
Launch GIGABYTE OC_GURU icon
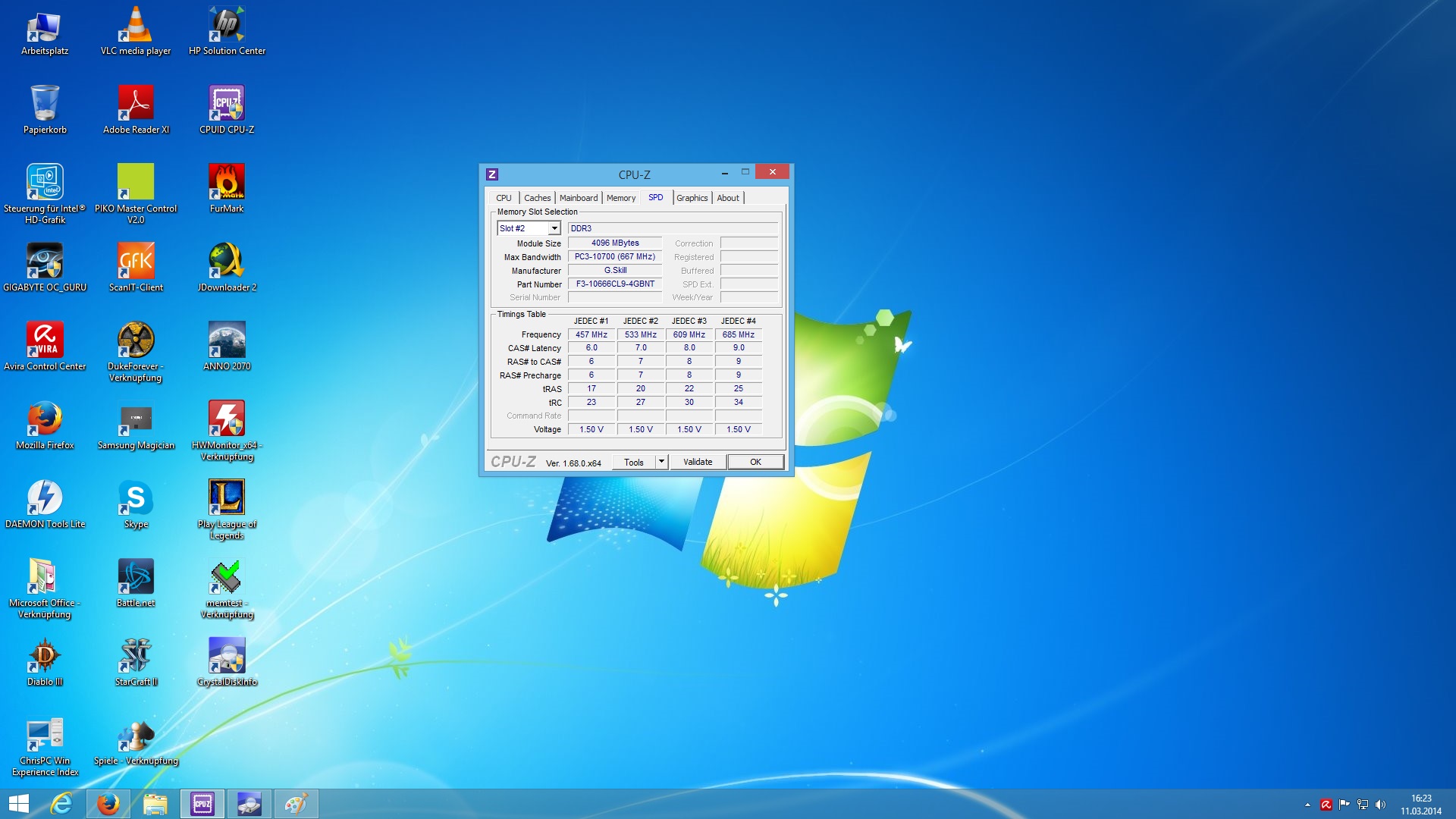(45, 262)
